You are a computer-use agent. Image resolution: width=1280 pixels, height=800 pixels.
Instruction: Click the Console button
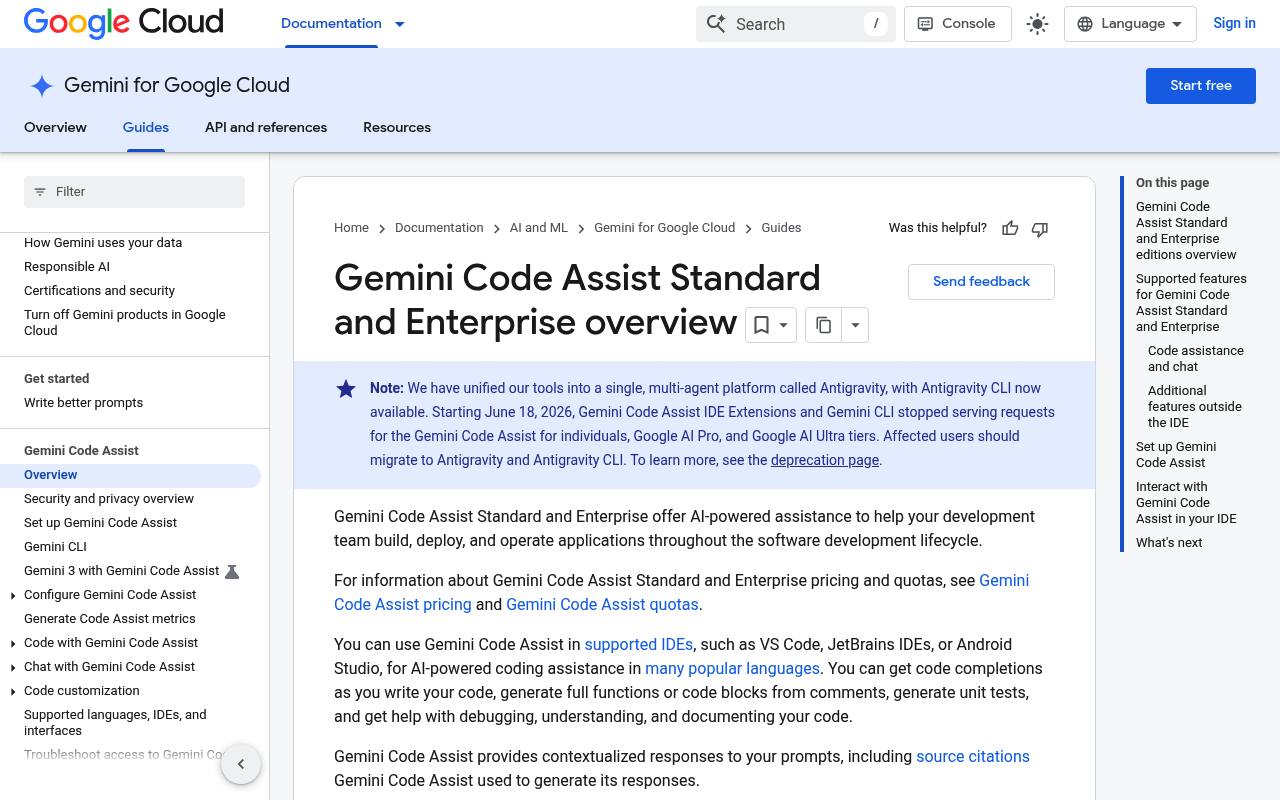957,24
